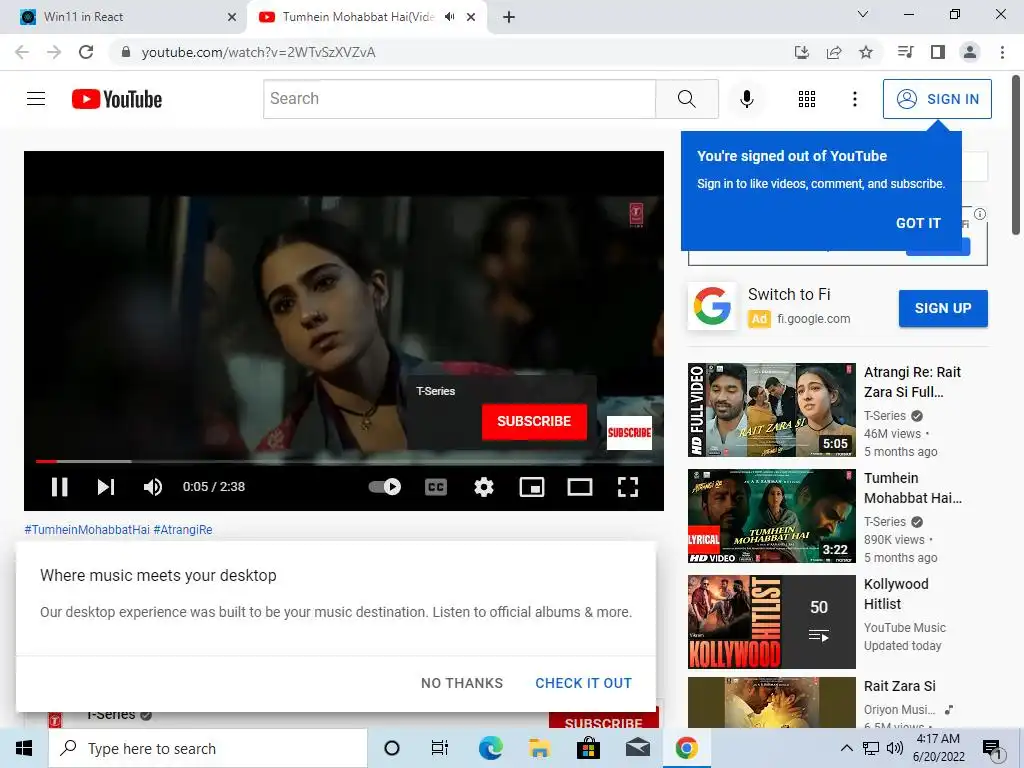The width and height of the screenshot is (1024, 768).
Task: Open the Chrome three-dot menu
Action: click(1002, 52)
